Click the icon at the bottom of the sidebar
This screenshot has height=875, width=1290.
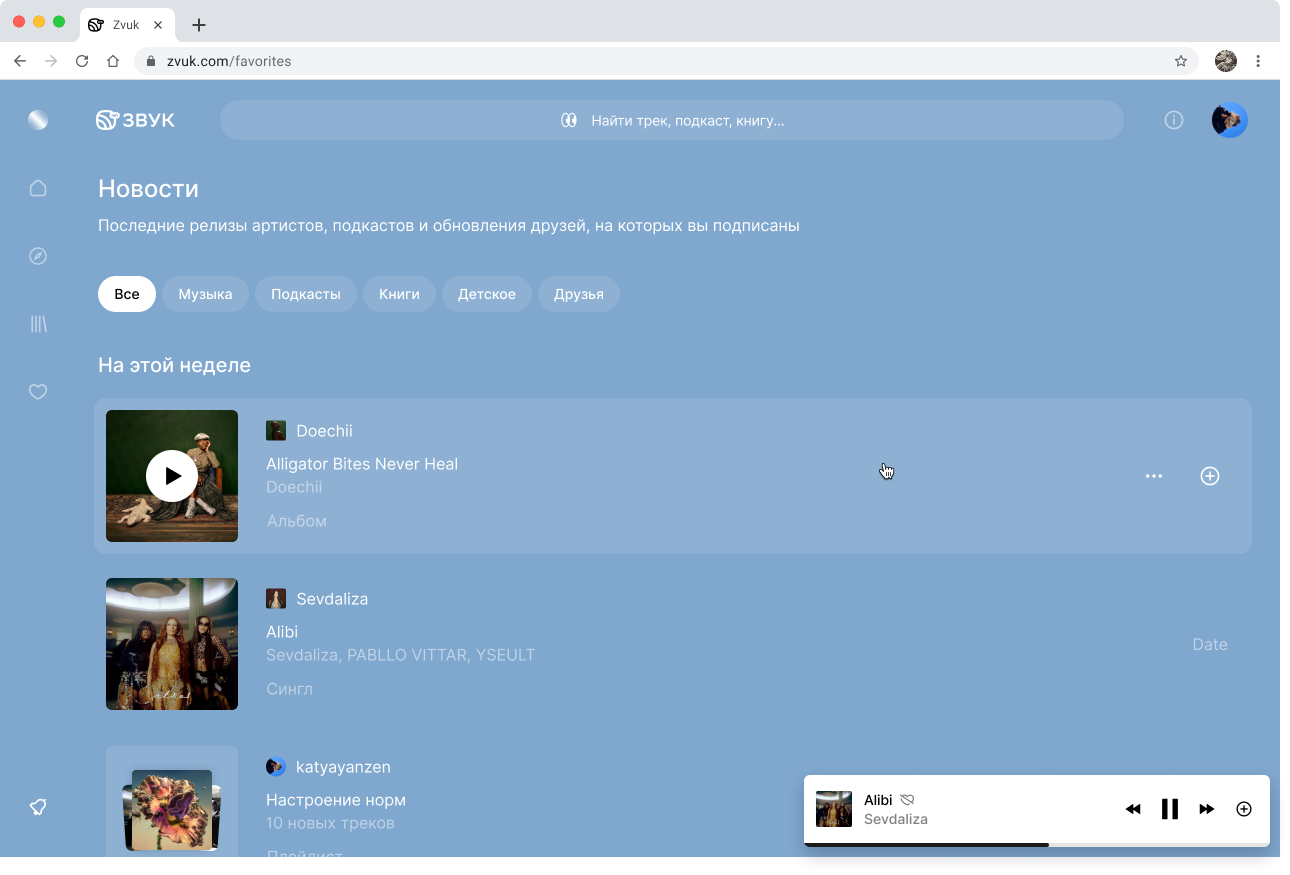(38, 807)
